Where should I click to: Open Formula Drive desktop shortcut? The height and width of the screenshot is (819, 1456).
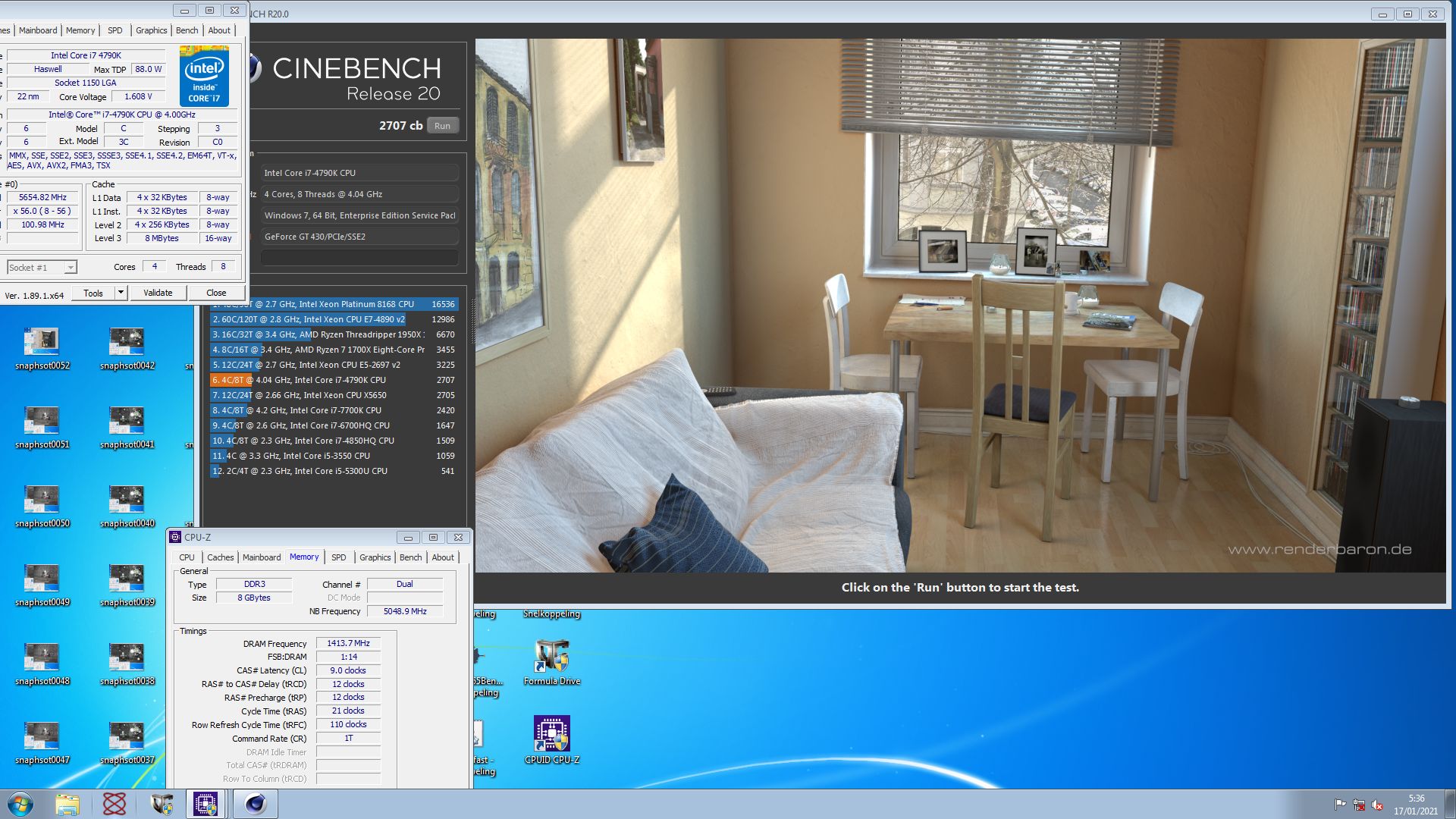552,663
